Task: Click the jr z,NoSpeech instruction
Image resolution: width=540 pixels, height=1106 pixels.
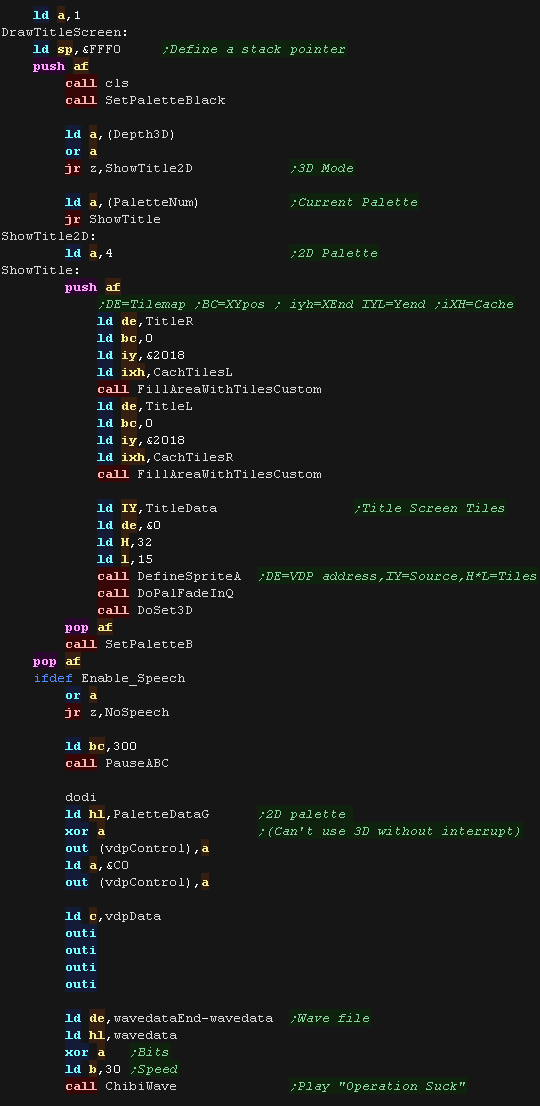Action: [x=117, y=712]
